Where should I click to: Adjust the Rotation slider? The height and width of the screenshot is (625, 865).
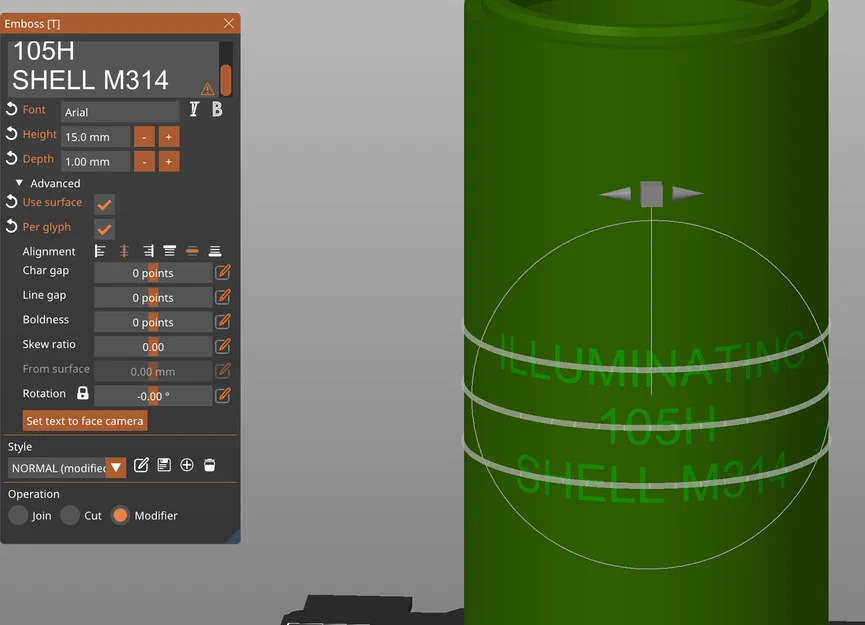coord(153,396)
